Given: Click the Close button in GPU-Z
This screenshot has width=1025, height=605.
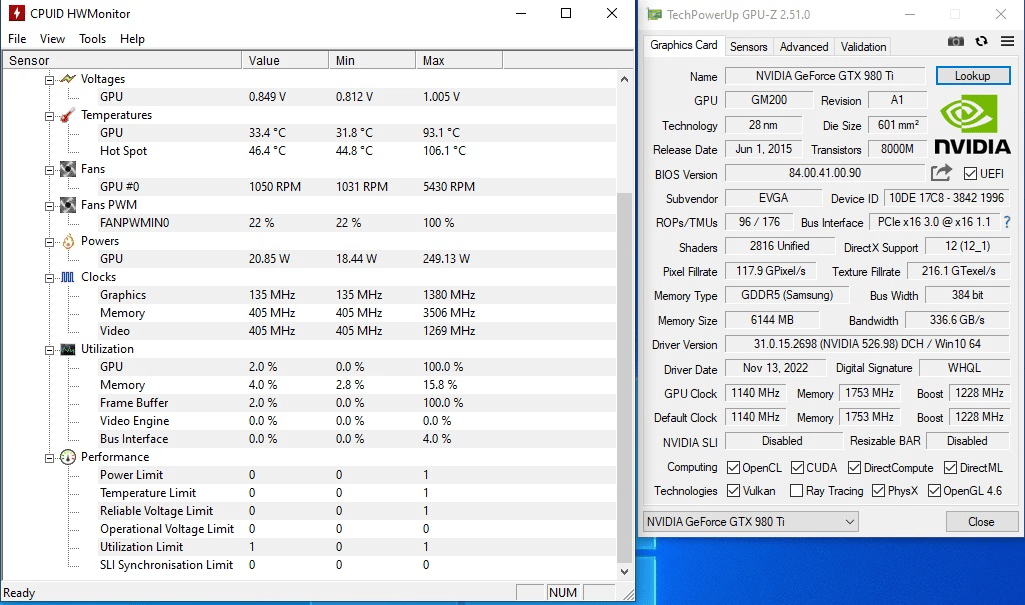Looking at the screenshot, I should tap(981, 521).
